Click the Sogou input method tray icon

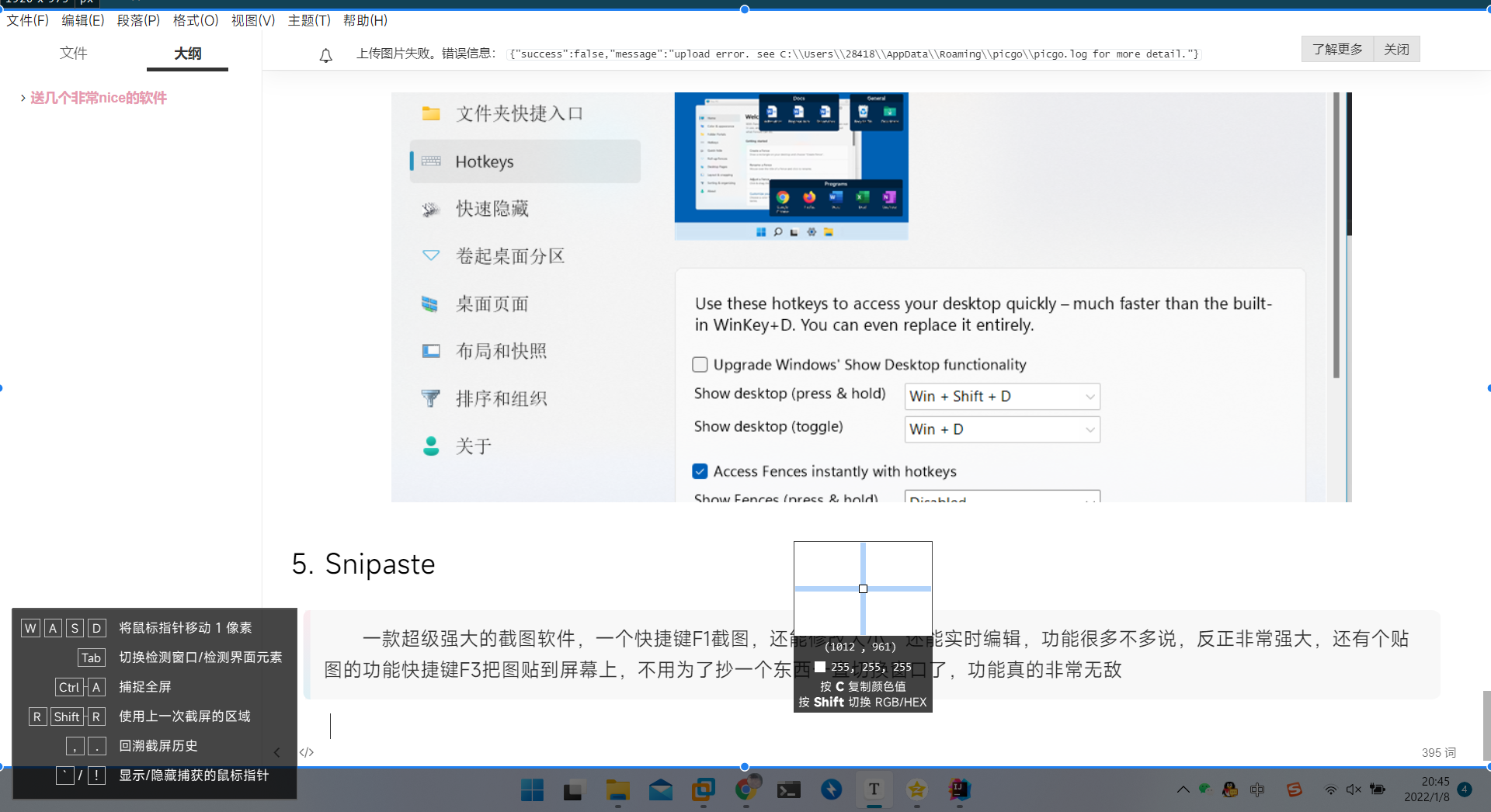pos(1294,789)
